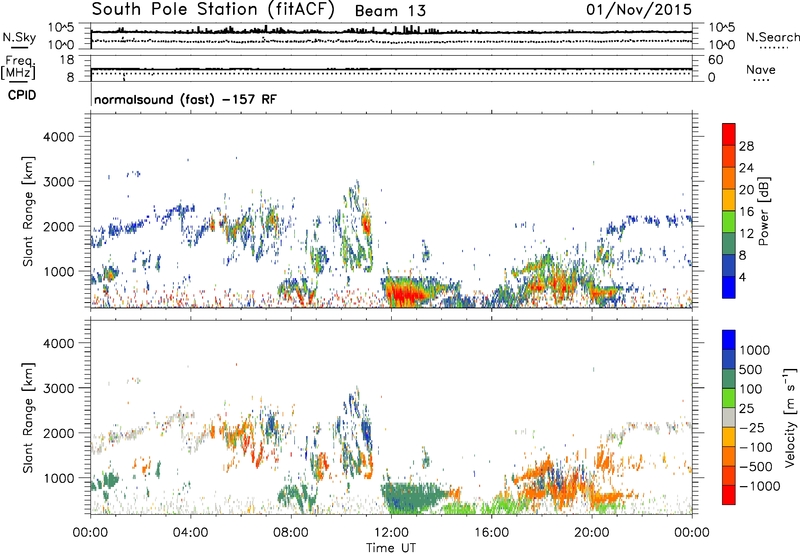Click the green 12 dB band of Power color bar

[x=729, y=222]
